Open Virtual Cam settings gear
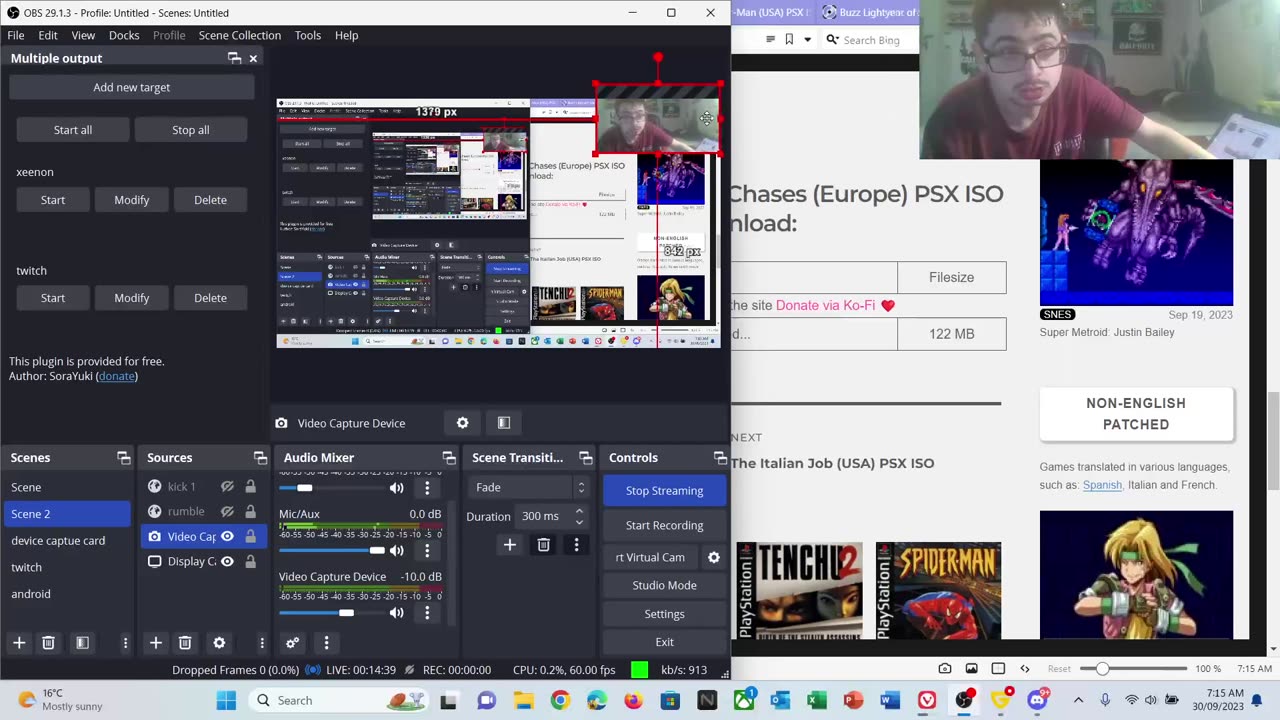 (x=714, y=557)
